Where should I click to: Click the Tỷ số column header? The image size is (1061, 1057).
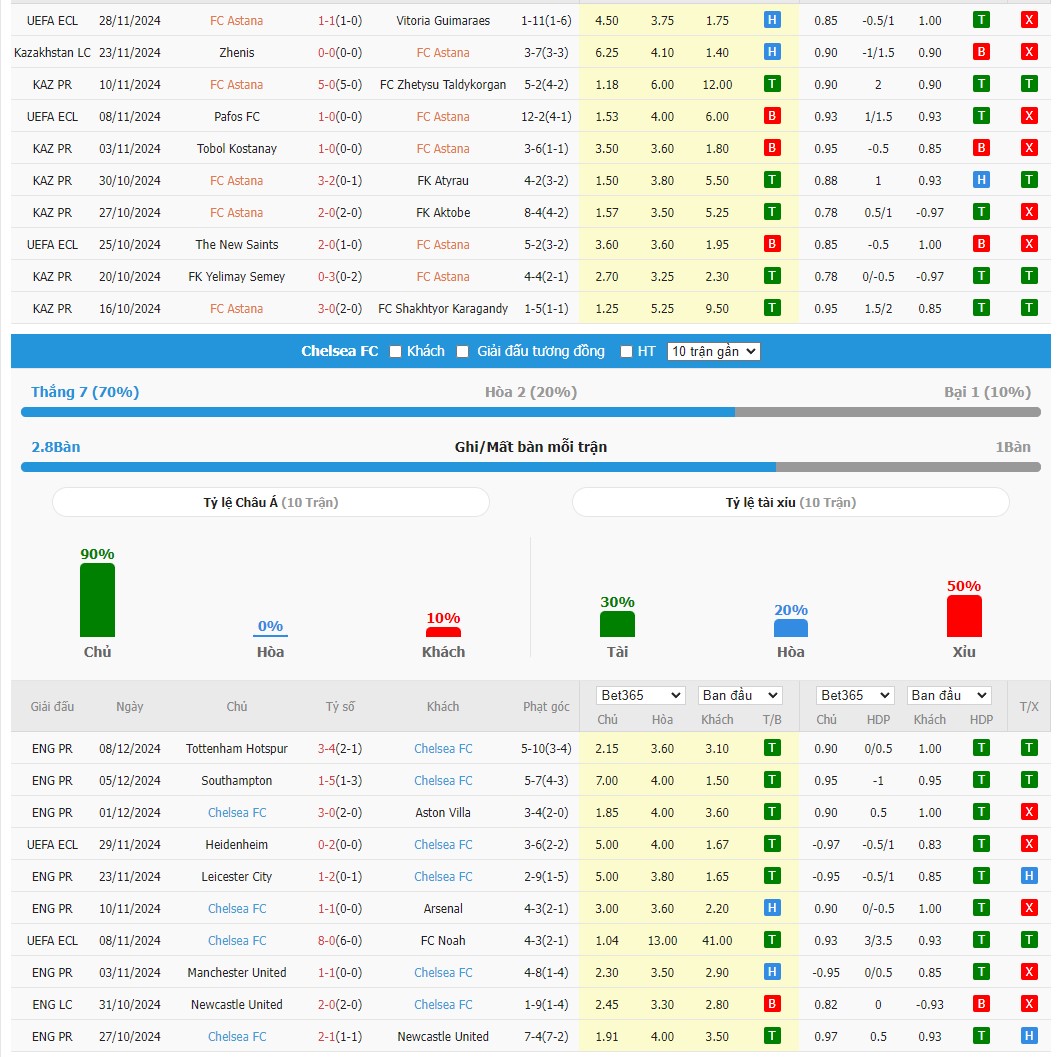pos(340,706)
